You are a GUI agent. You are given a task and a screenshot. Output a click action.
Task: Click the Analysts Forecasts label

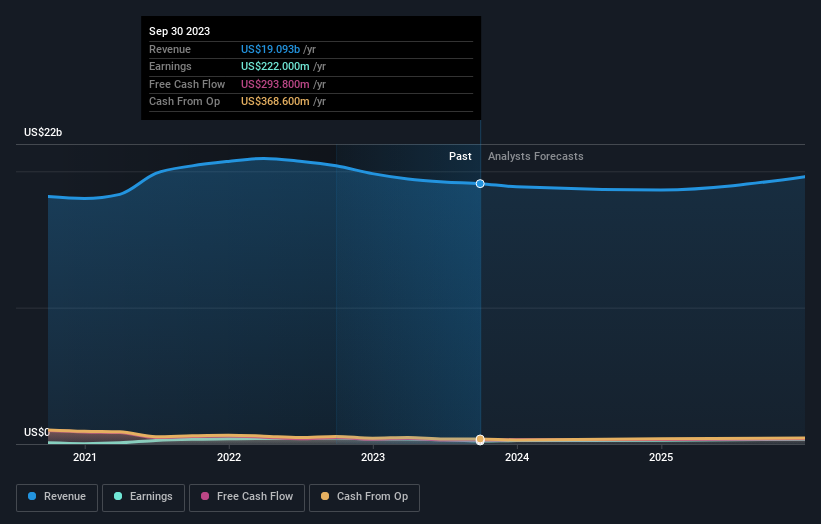pyautogui.click(x=536, y=157)
